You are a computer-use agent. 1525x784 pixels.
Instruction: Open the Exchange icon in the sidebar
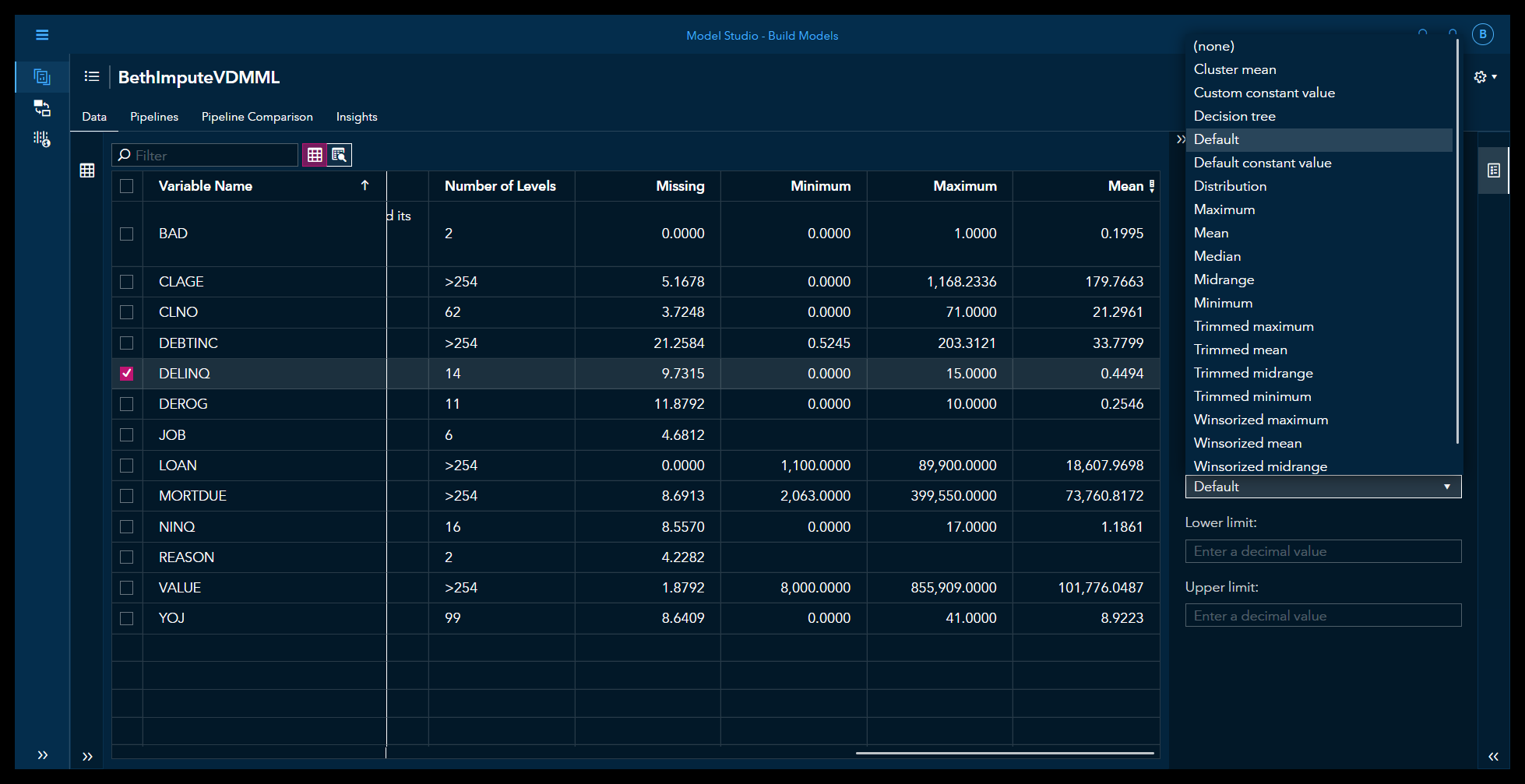tap(41, 108)
